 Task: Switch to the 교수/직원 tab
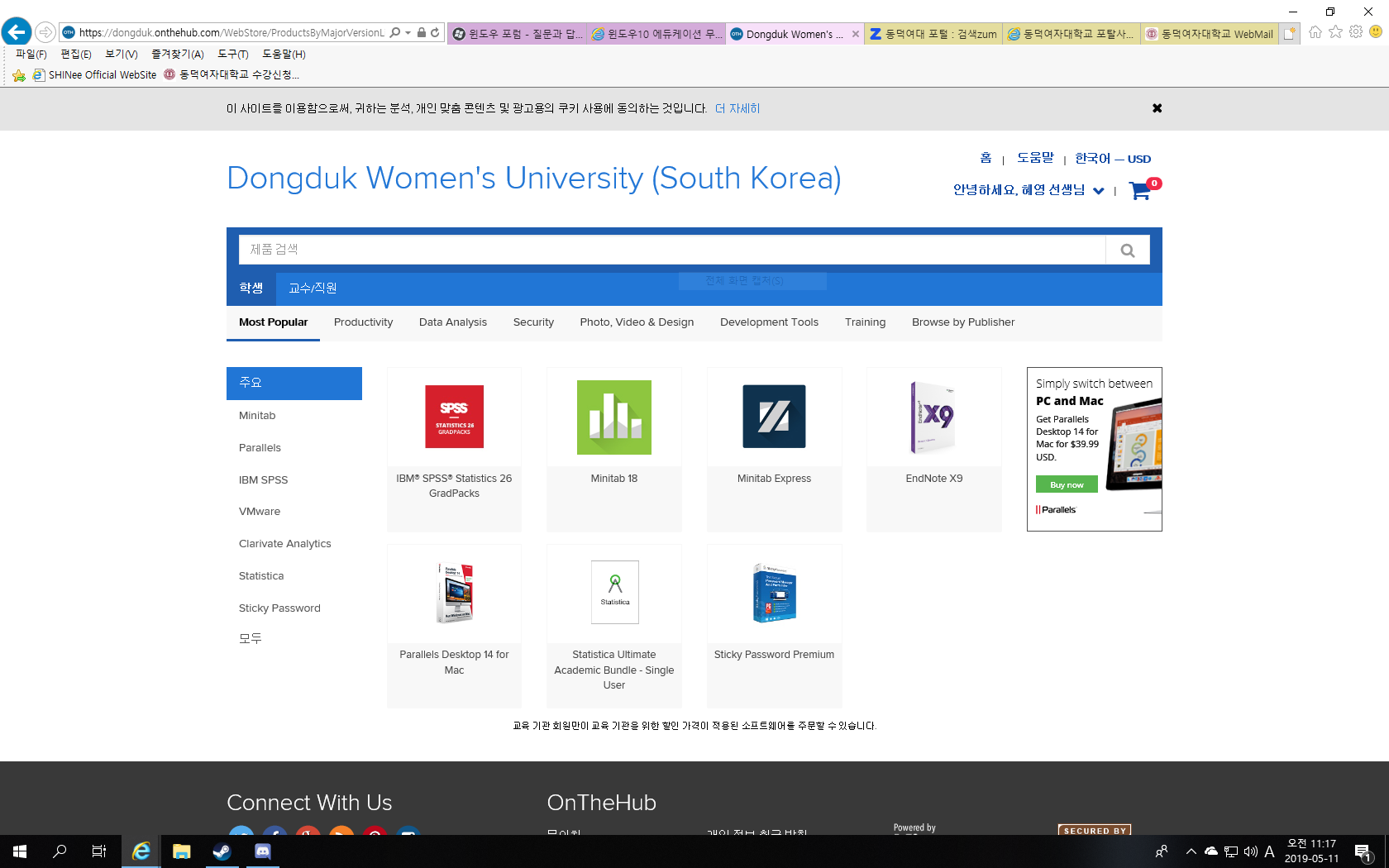click(x=313, y=288)
